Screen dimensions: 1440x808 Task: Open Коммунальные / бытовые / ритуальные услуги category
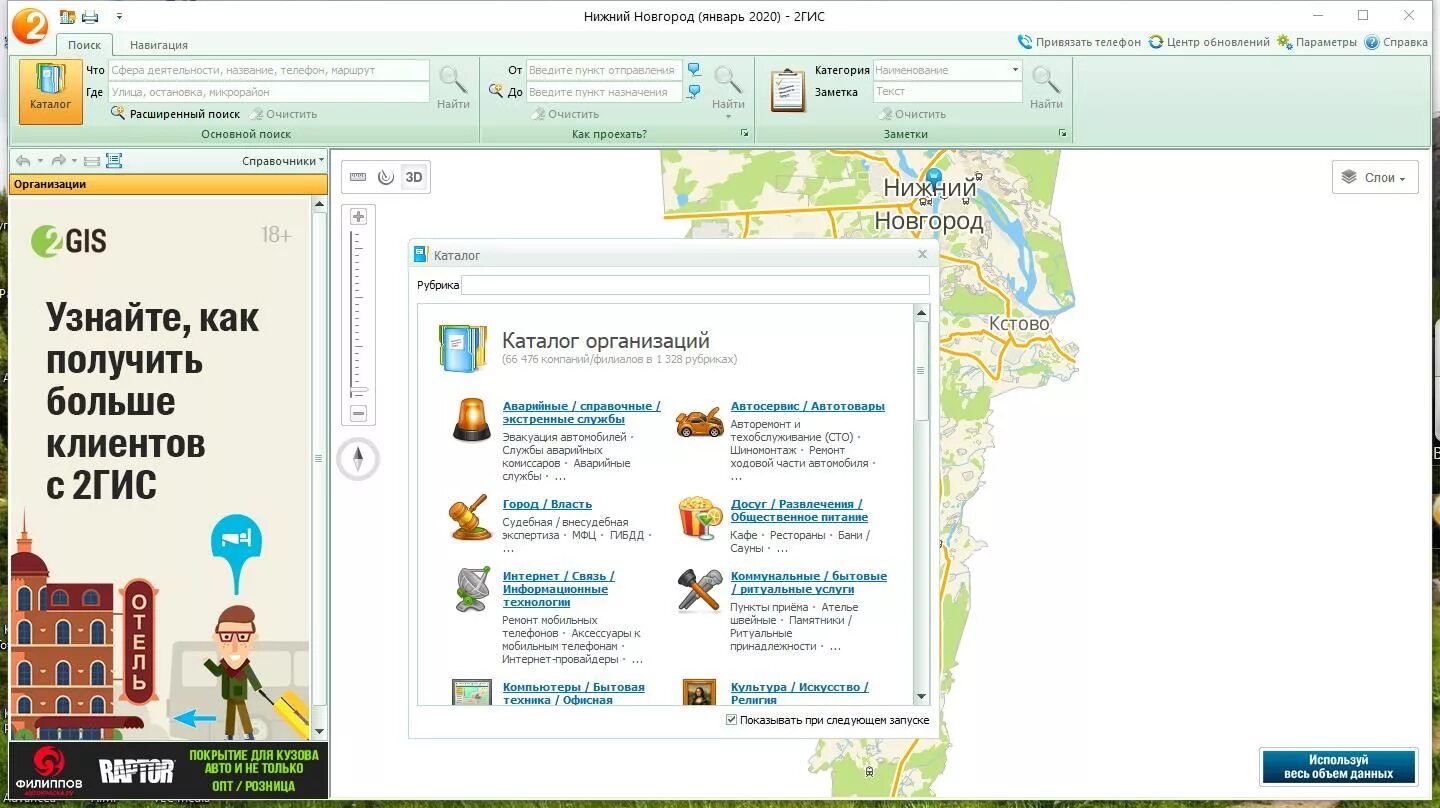tap(809, 582)
